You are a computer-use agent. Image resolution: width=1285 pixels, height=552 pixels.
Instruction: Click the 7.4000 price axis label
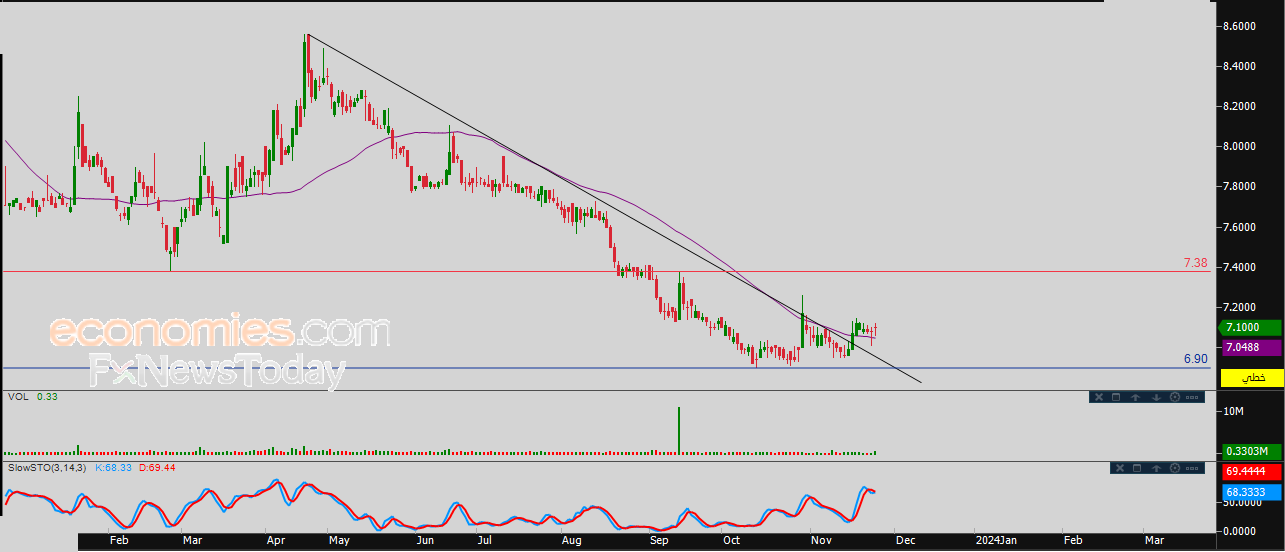click(x=1241, y=267)
